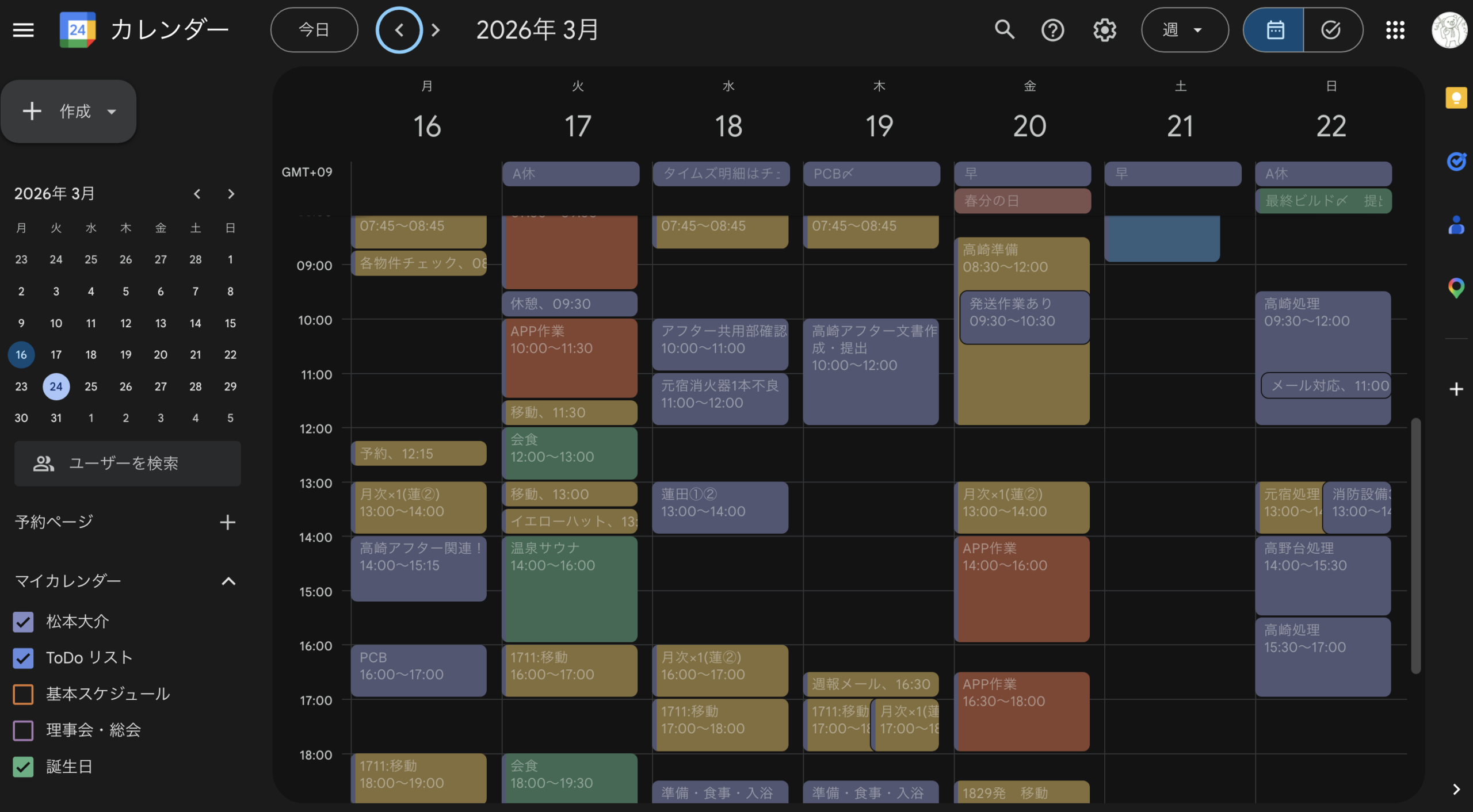1473x812 pixels.
Task: Collapse the マイカレンダー section
Action: coord(228,581)
